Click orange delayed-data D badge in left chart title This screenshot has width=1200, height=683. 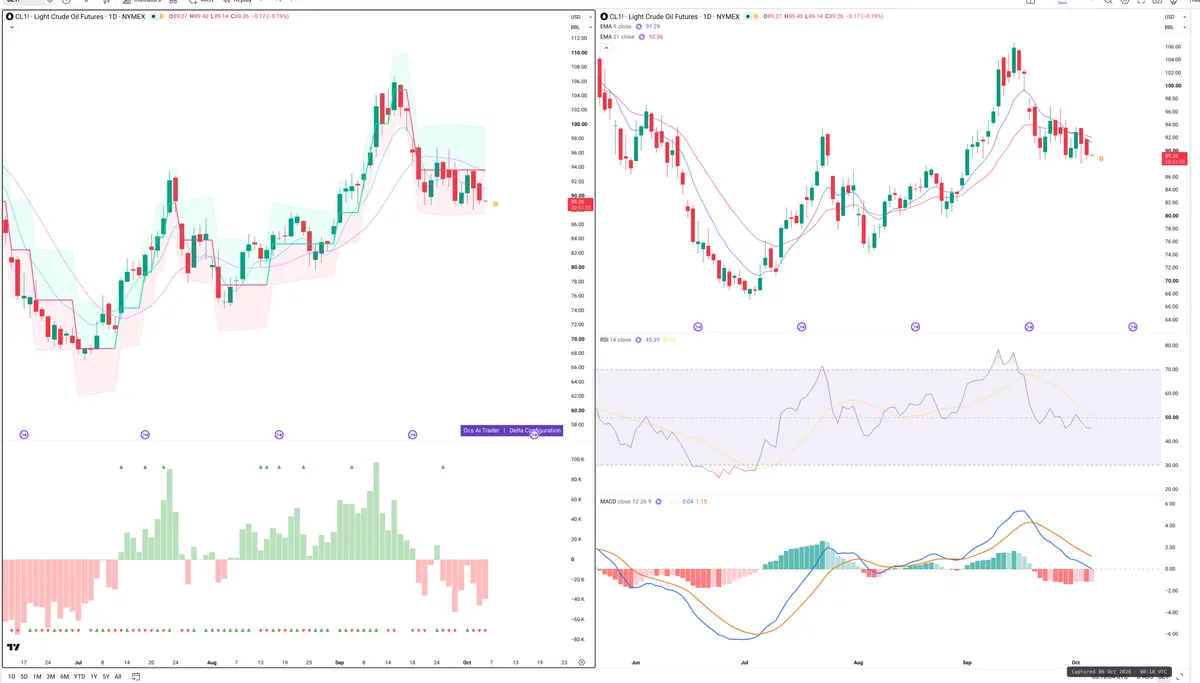(162, 16)
